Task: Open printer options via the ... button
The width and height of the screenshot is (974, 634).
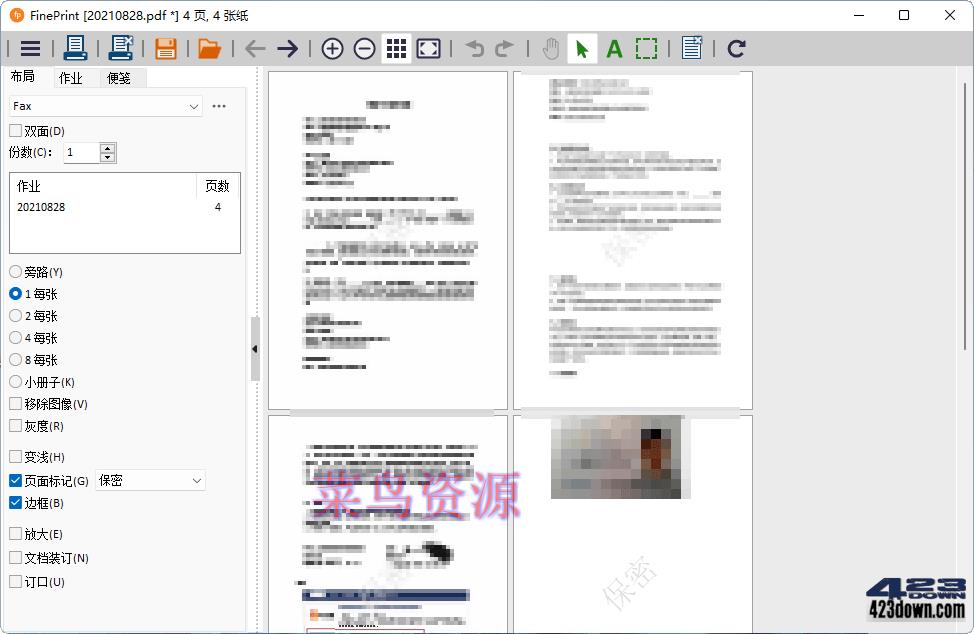Action: 219,106
